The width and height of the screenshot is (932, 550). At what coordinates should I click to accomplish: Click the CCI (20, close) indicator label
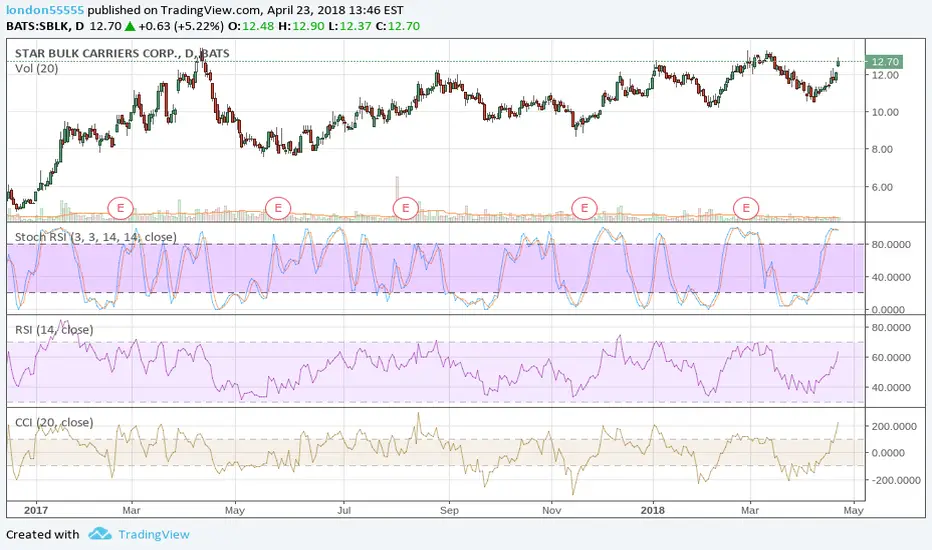click(54, 423)
